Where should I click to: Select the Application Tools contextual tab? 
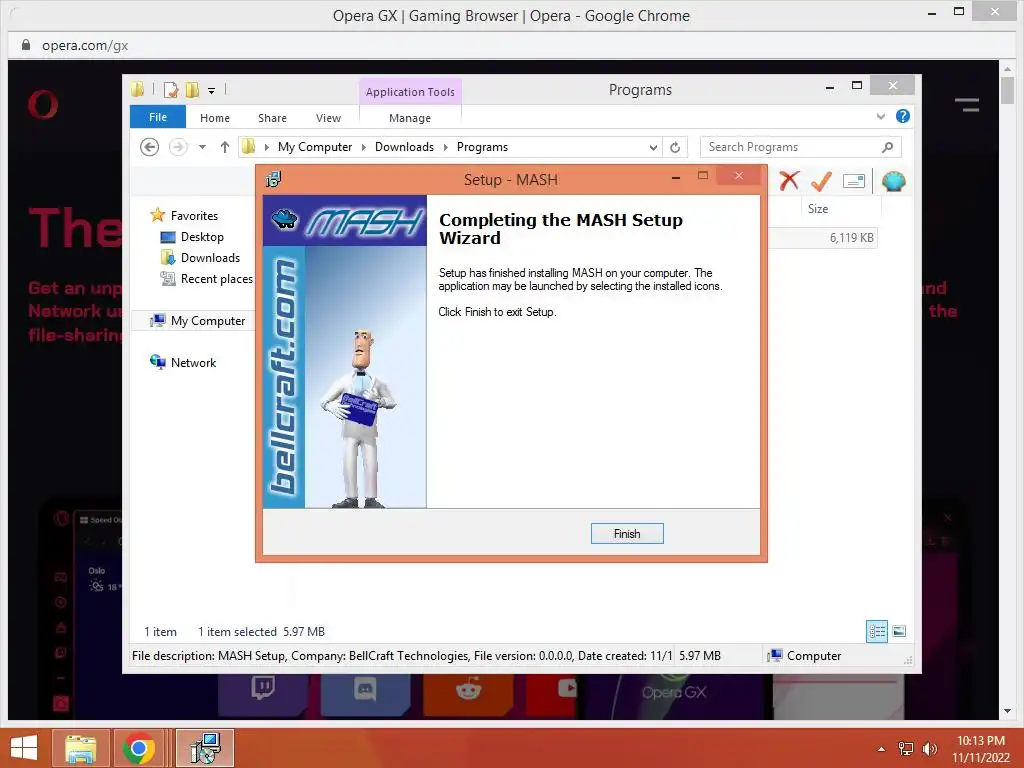tap(410, 91)
